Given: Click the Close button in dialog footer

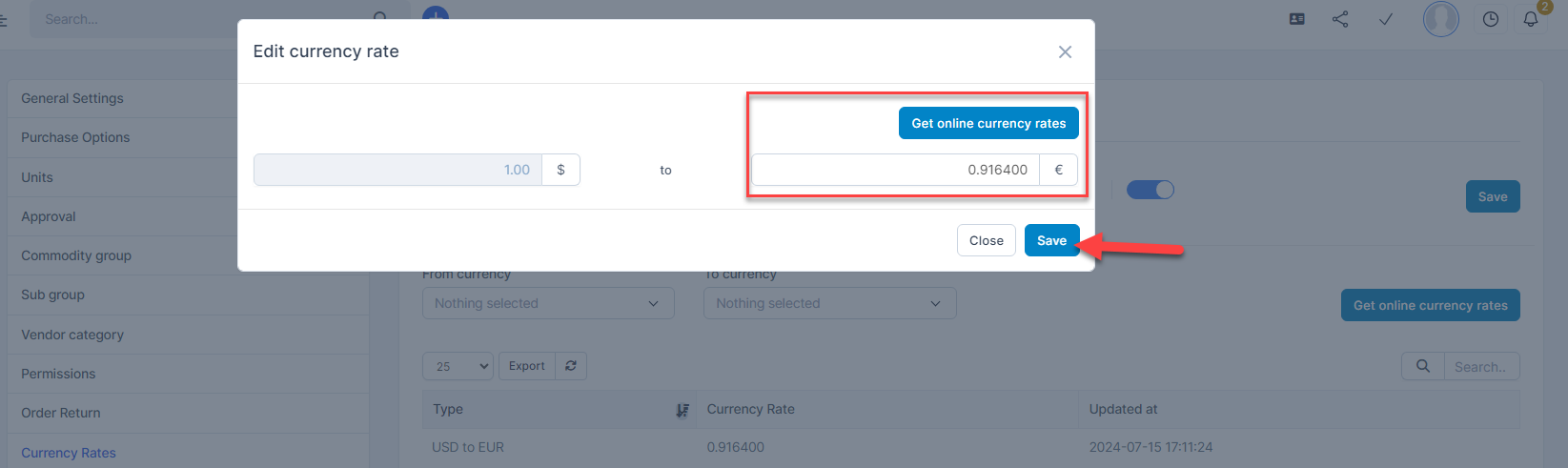Looking at the screenshot, I should coord(986,240).
